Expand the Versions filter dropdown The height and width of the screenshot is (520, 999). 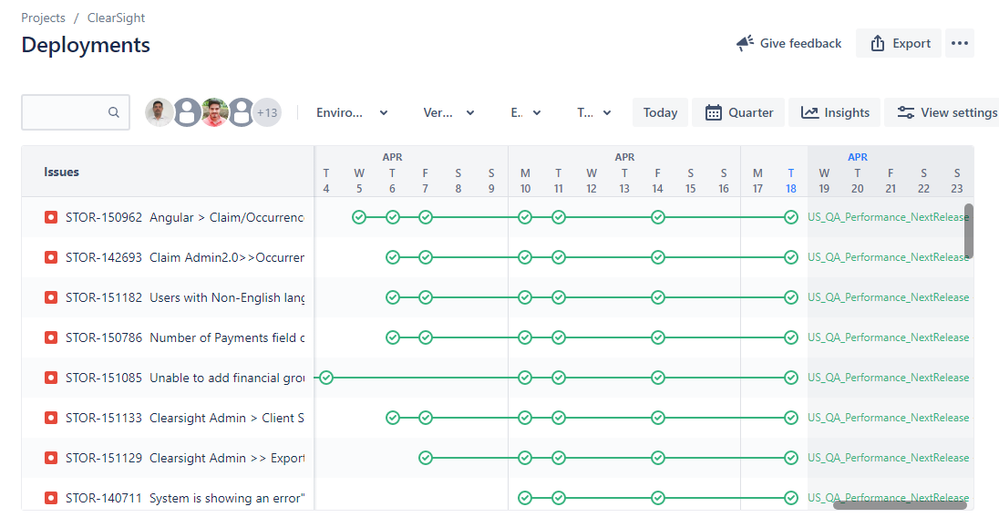(449, 113)
